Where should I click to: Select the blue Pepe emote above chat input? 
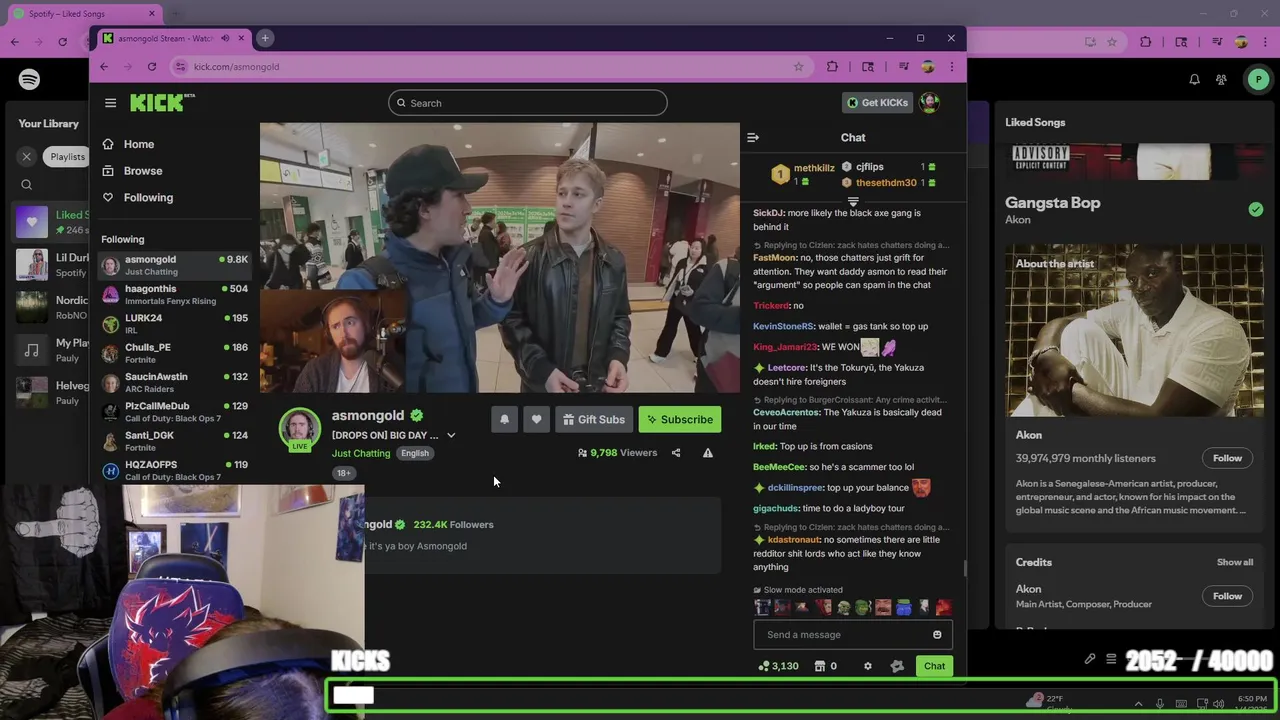click(x=903, y=607)
